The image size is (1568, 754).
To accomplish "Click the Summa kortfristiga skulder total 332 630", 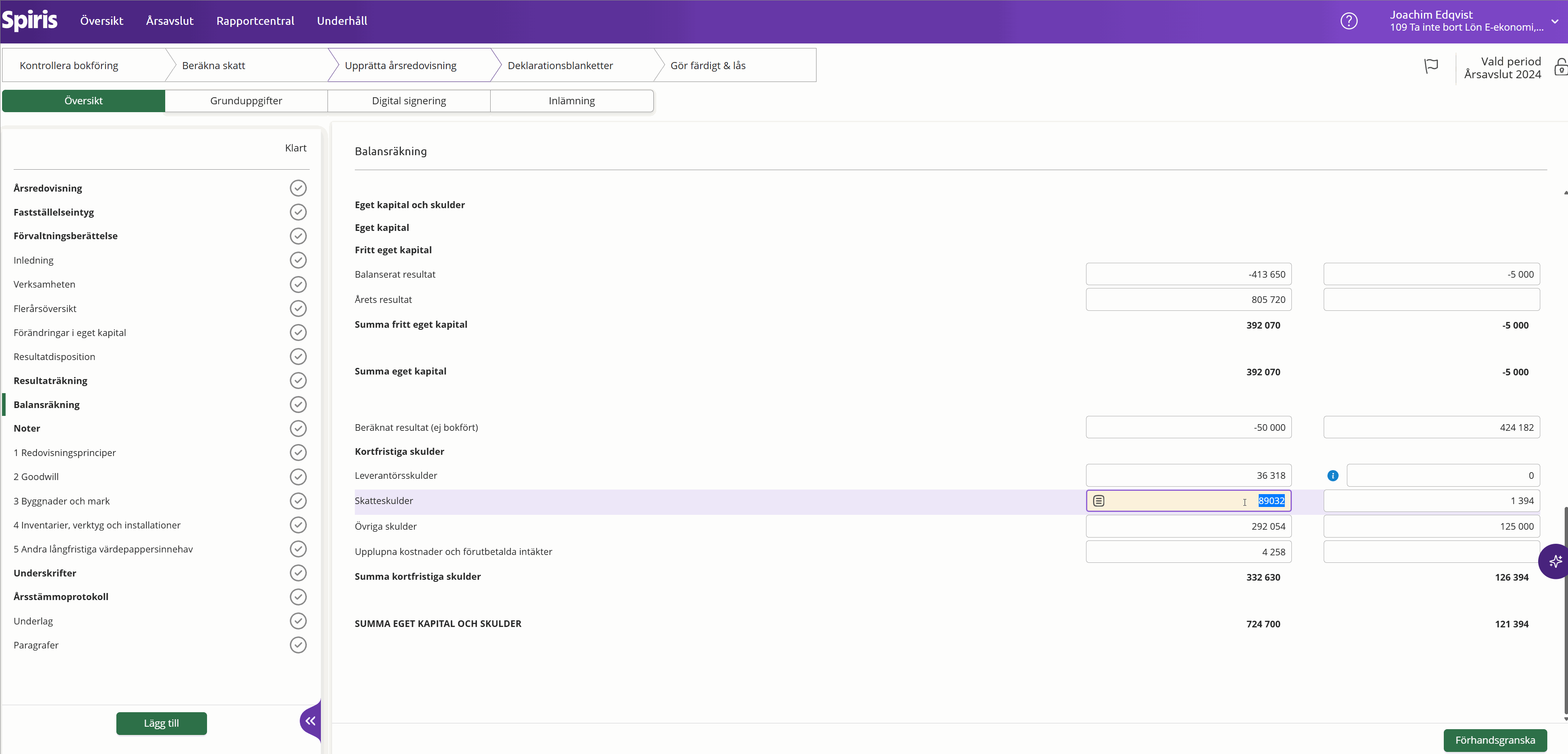I will [1263, 578].
